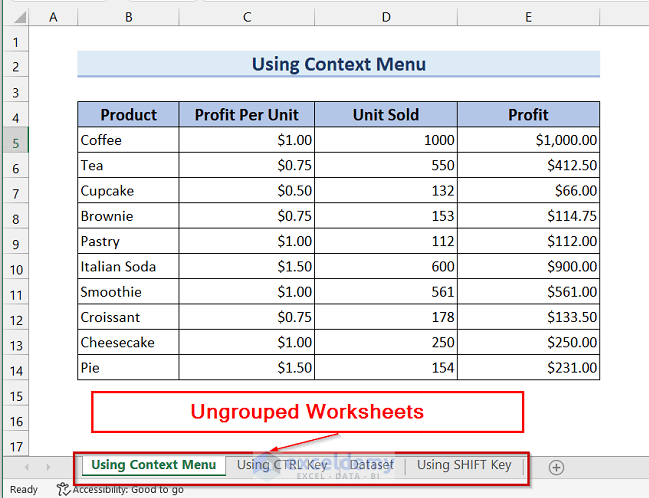Select row 5 header

pos(15,140)
